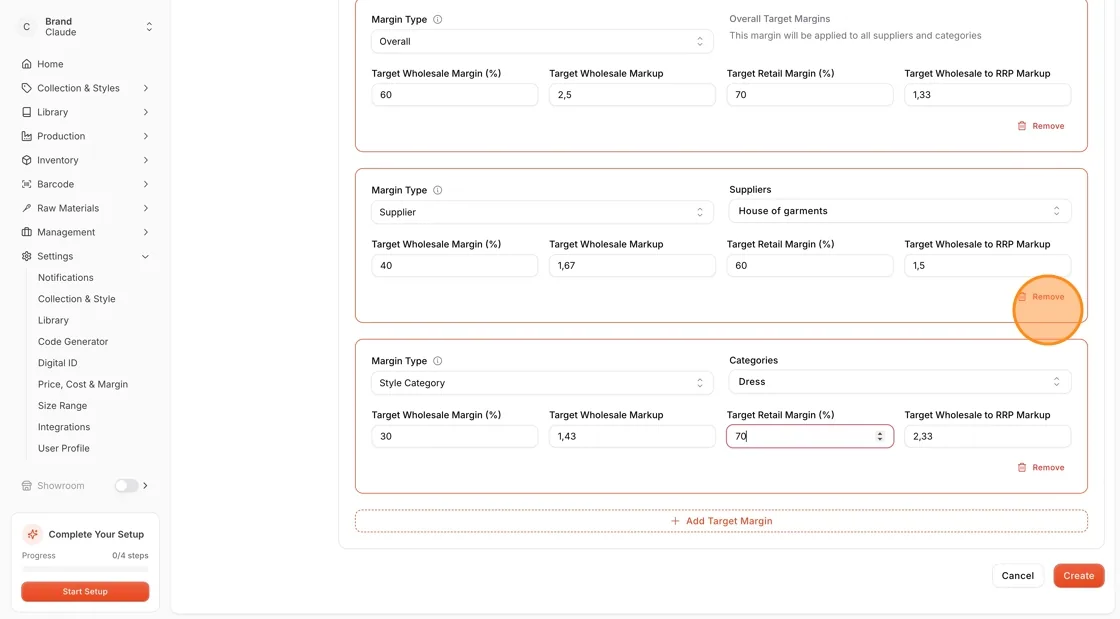Open the Dress categories dropdown
1120x619 pixels.
coord(900,382)
